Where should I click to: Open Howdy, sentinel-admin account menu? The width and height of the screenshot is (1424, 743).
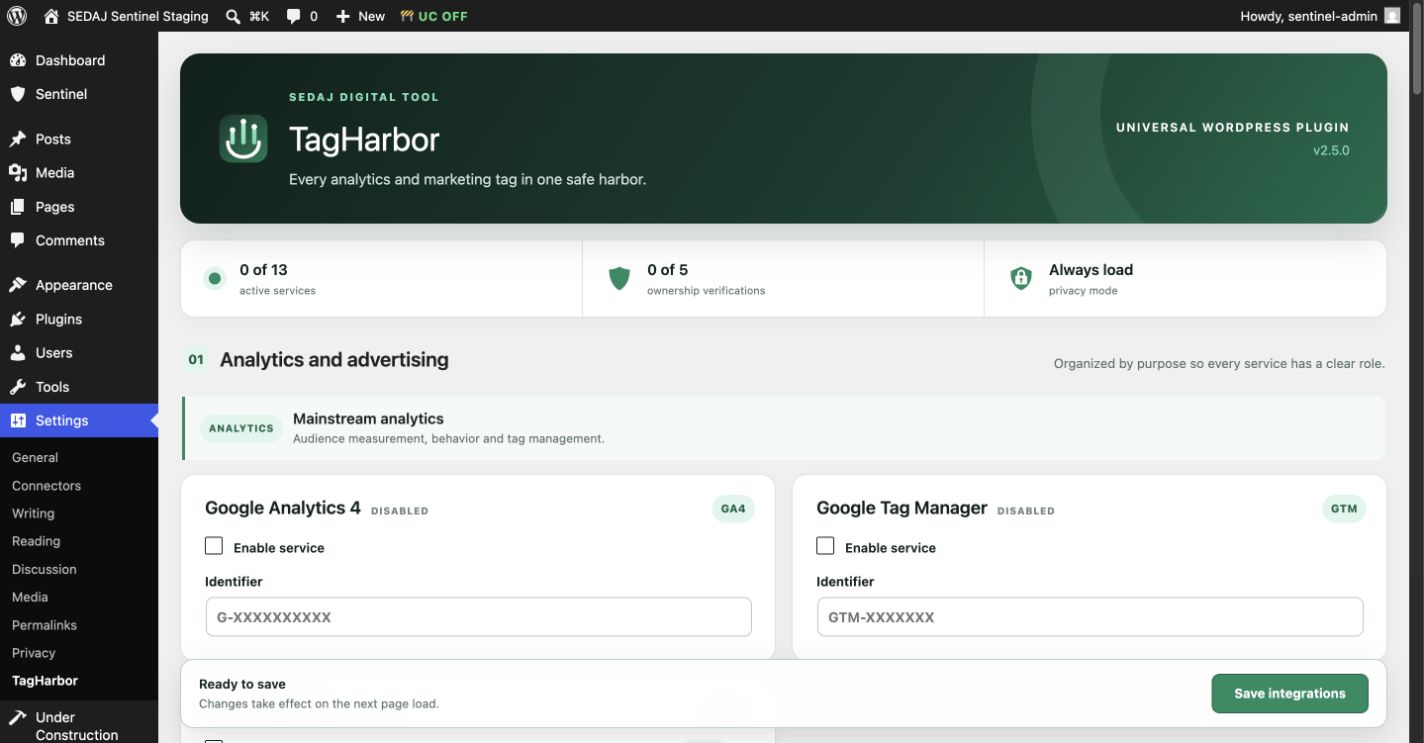pos(1320,16)
